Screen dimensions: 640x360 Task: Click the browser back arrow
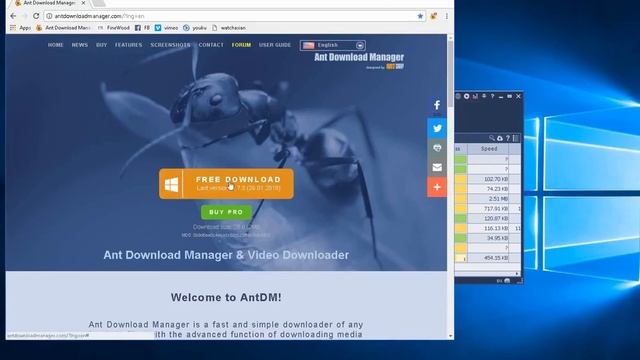pos(13,16)
